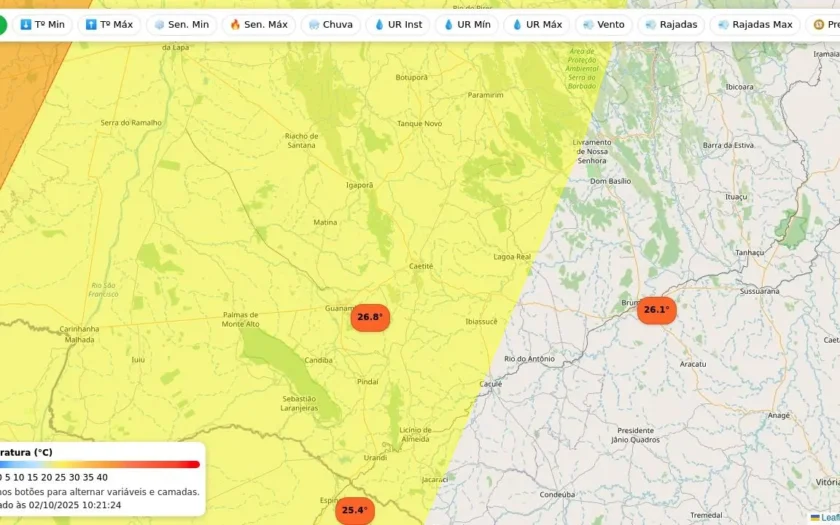The height and width of the screenshot is (525, 840).
Task: Show the Rajadas Max layer
Action: [x=755, y=25]
